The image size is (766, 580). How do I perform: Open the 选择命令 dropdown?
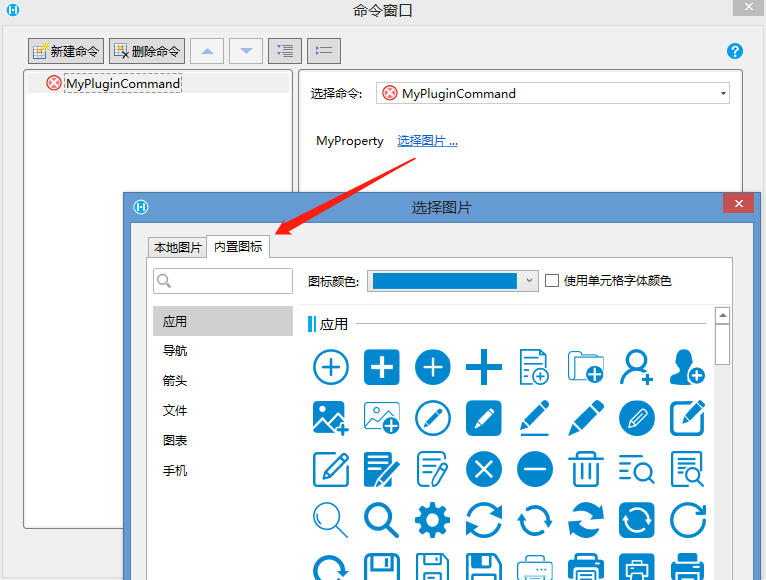click(x=553, y=93)
